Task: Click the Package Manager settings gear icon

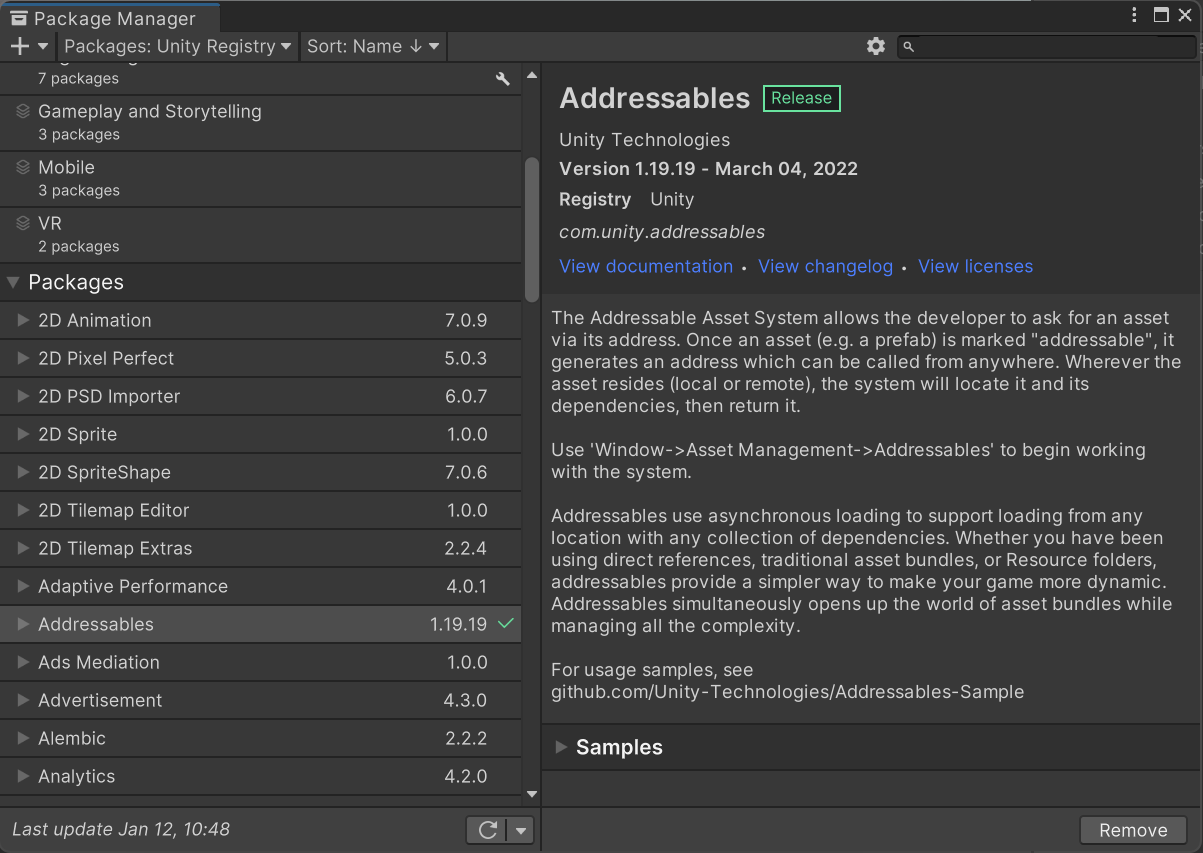Action: click(875, 46)
